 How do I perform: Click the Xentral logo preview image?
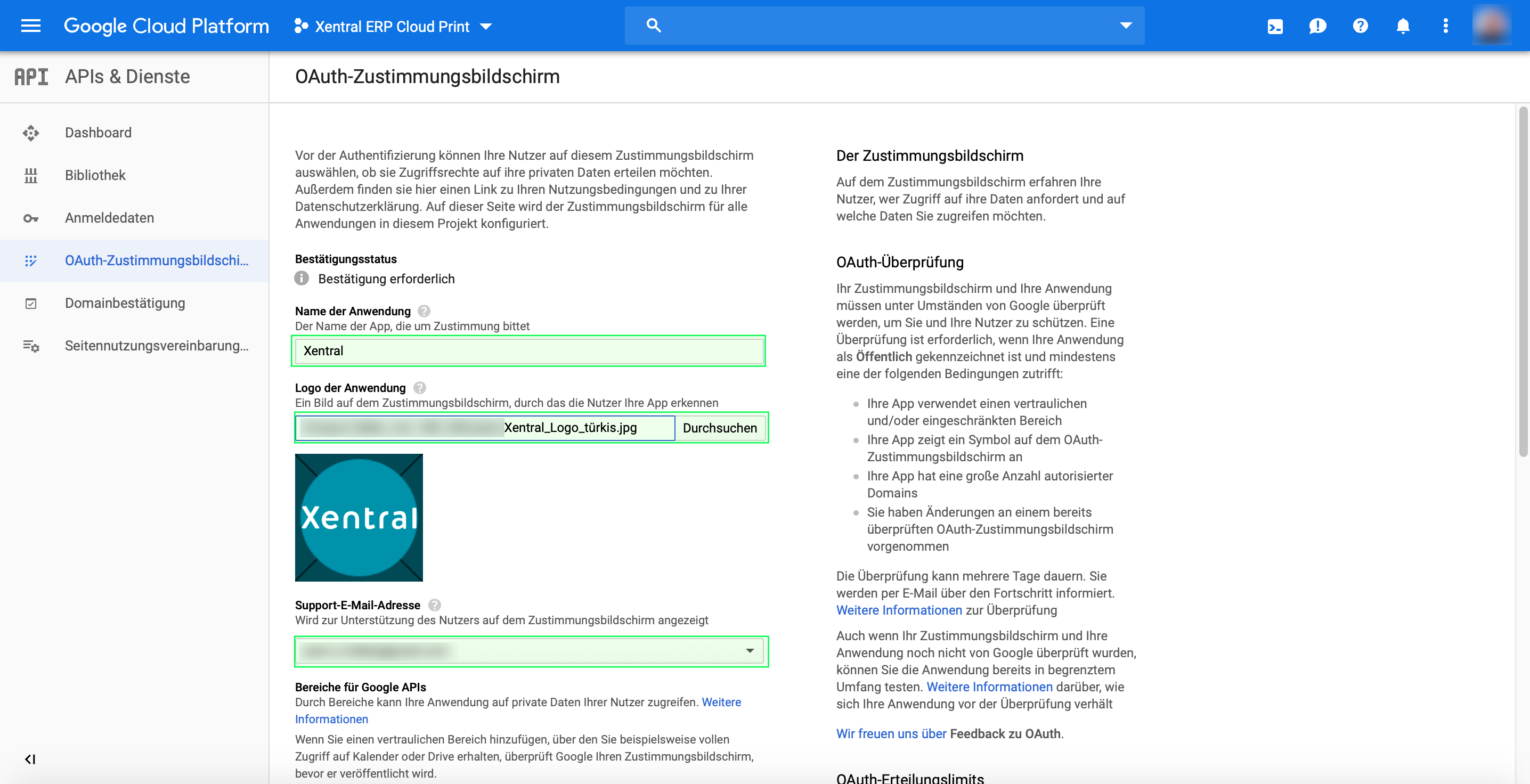[x=359, y=517]
